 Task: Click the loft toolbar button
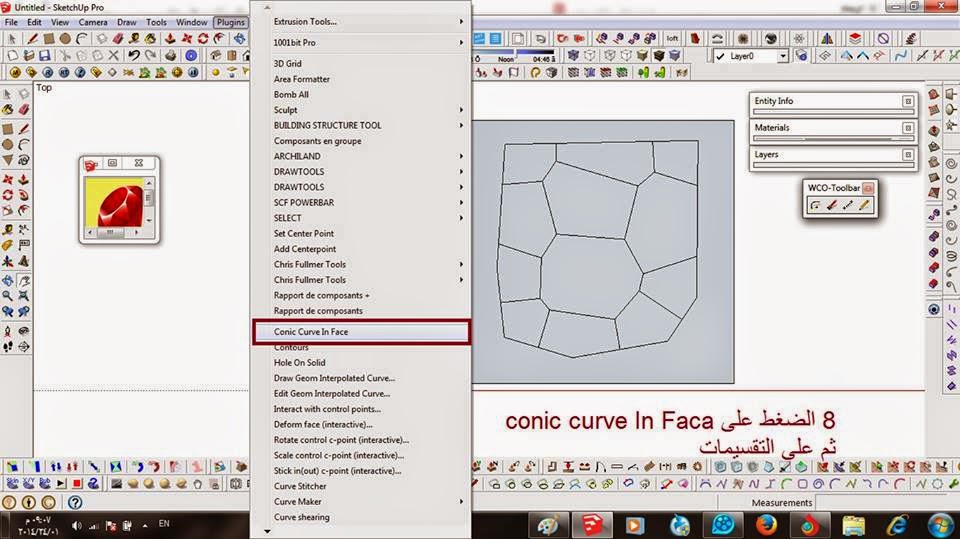tap(672, 38)
